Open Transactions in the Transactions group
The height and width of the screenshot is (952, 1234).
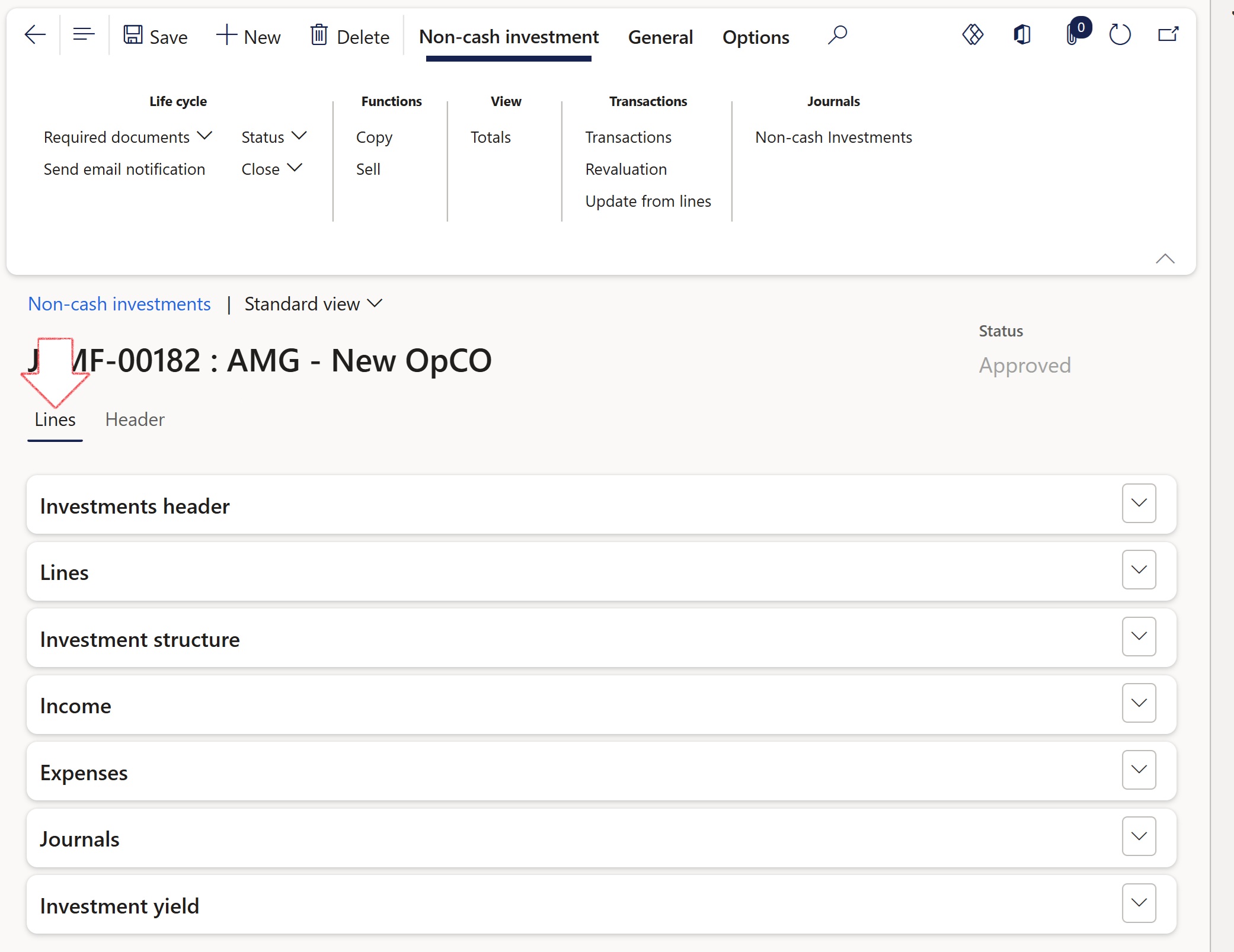point(628,137)
